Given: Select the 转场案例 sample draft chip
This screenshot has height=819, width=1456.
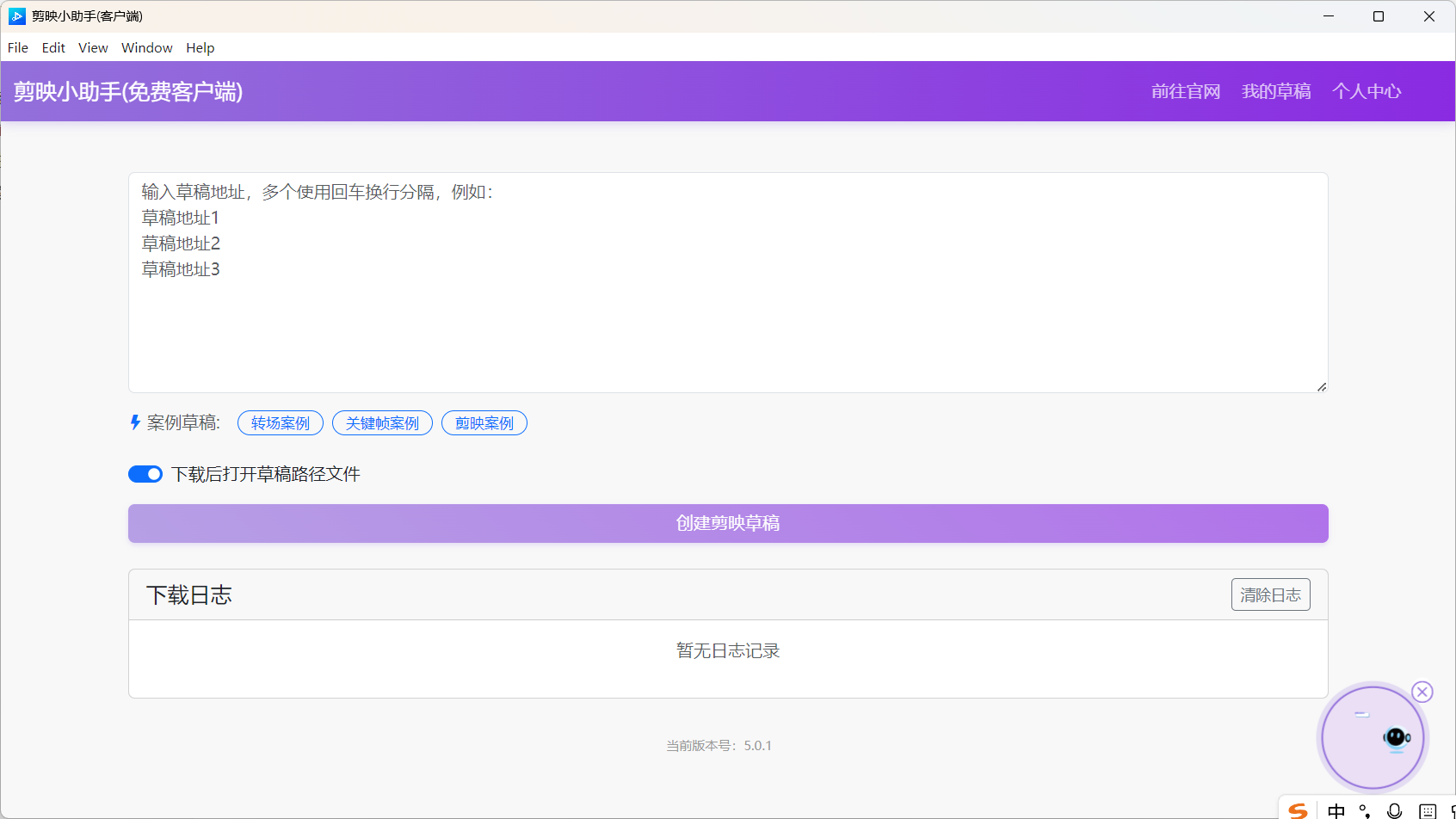Looking at the screenshot, I should pos(280,423).
